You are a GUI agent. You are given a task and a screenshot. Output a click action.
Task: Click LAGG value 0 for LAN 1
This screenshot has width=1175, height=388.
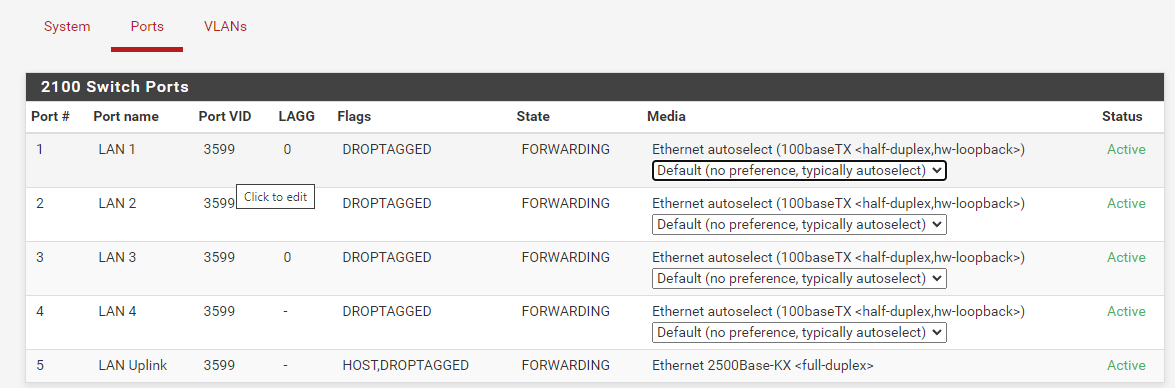pos(287,150)
